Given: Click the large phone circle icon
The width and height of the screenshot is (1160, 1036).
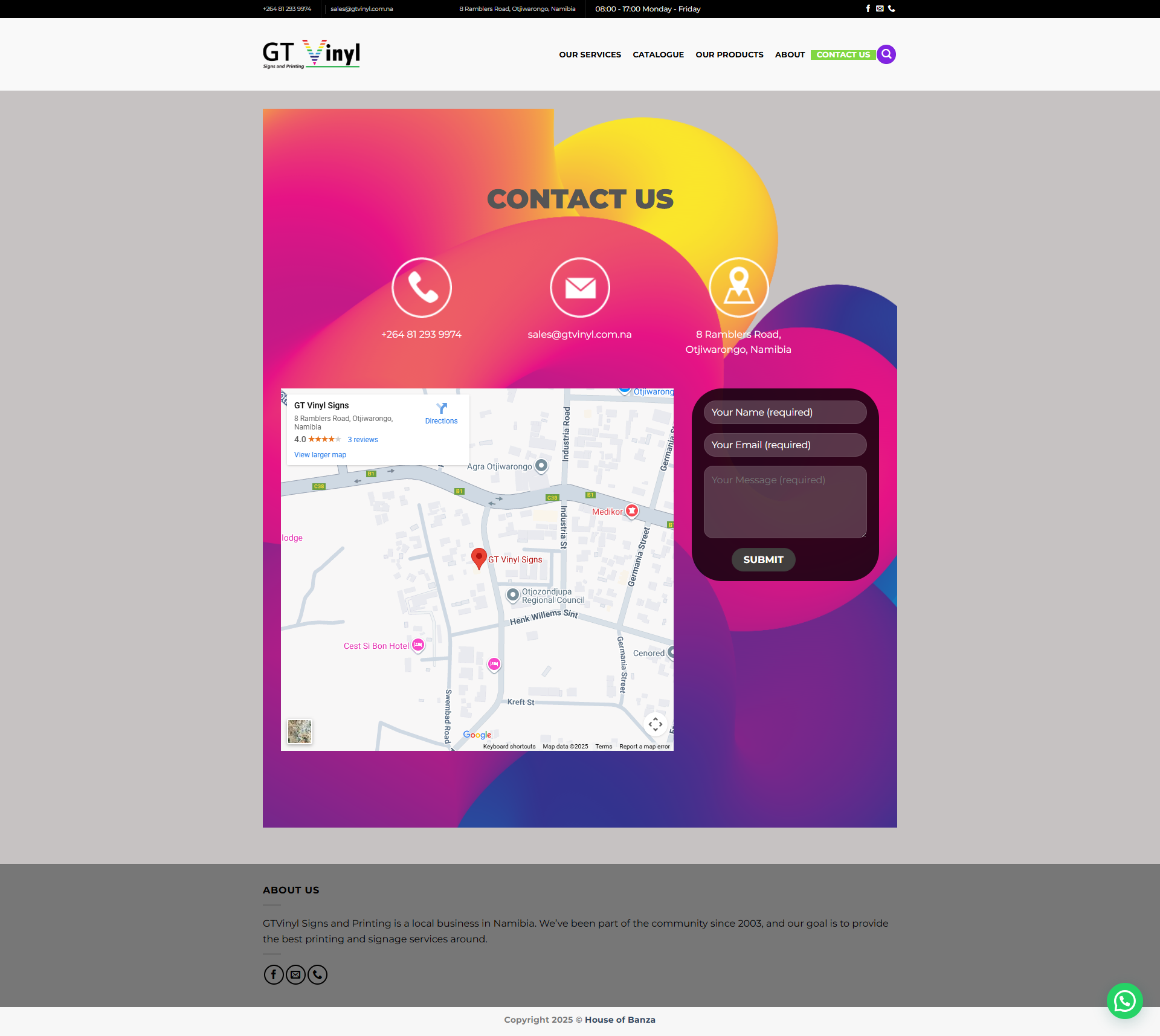Looking at the screenshot, I should 422,288.
